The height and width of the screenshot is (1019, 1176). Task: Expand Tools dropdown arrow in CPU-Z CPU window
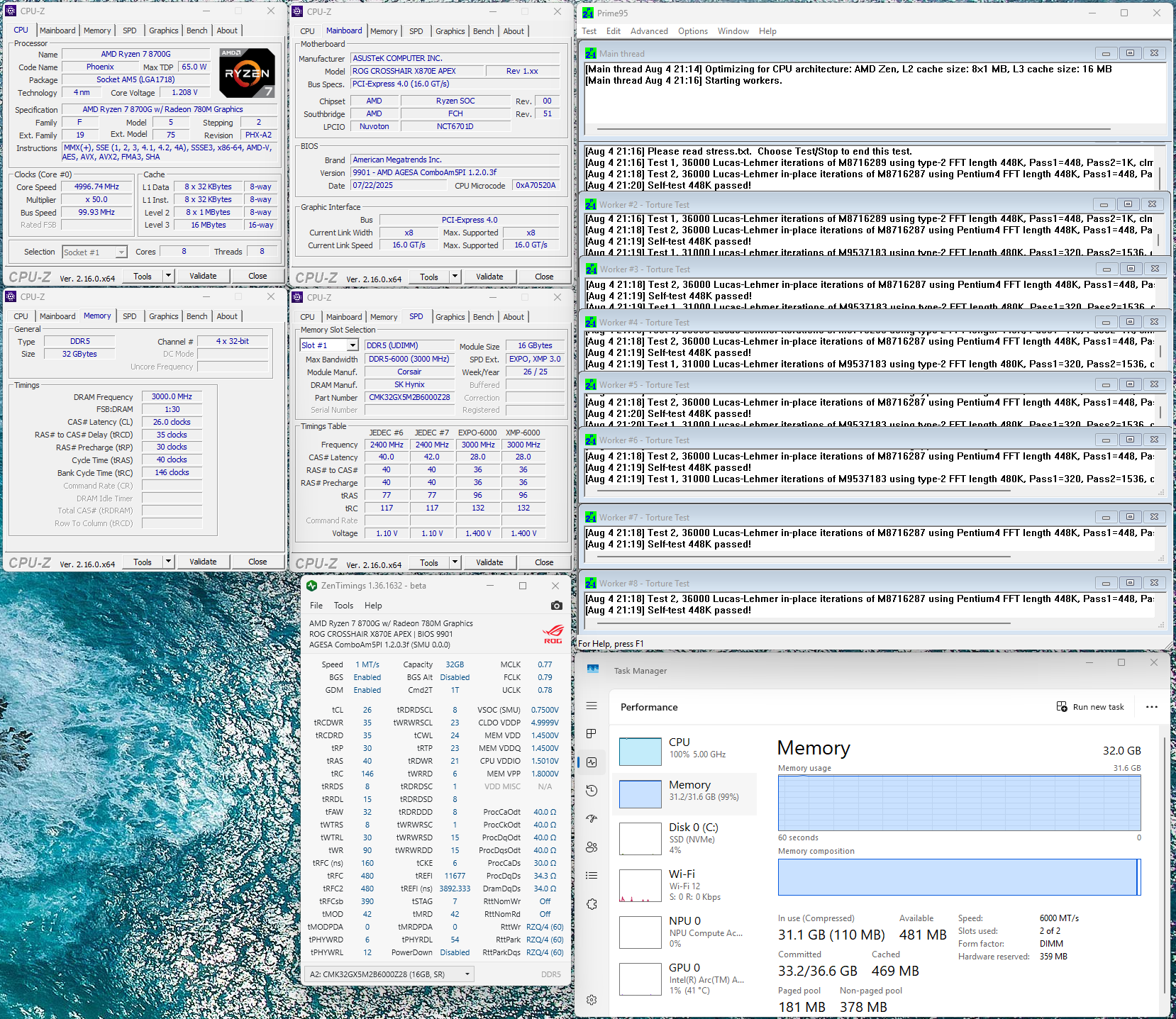coord(168,276)
